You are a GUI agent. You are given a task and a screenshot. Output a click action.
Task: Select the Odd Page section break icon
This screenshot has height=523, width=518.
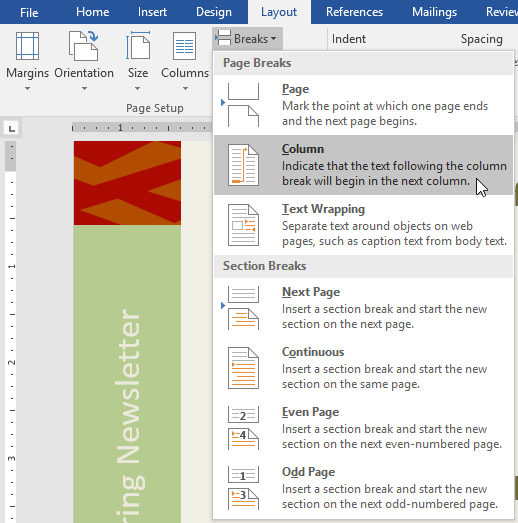pyautogui.click(x=243, y=488)
